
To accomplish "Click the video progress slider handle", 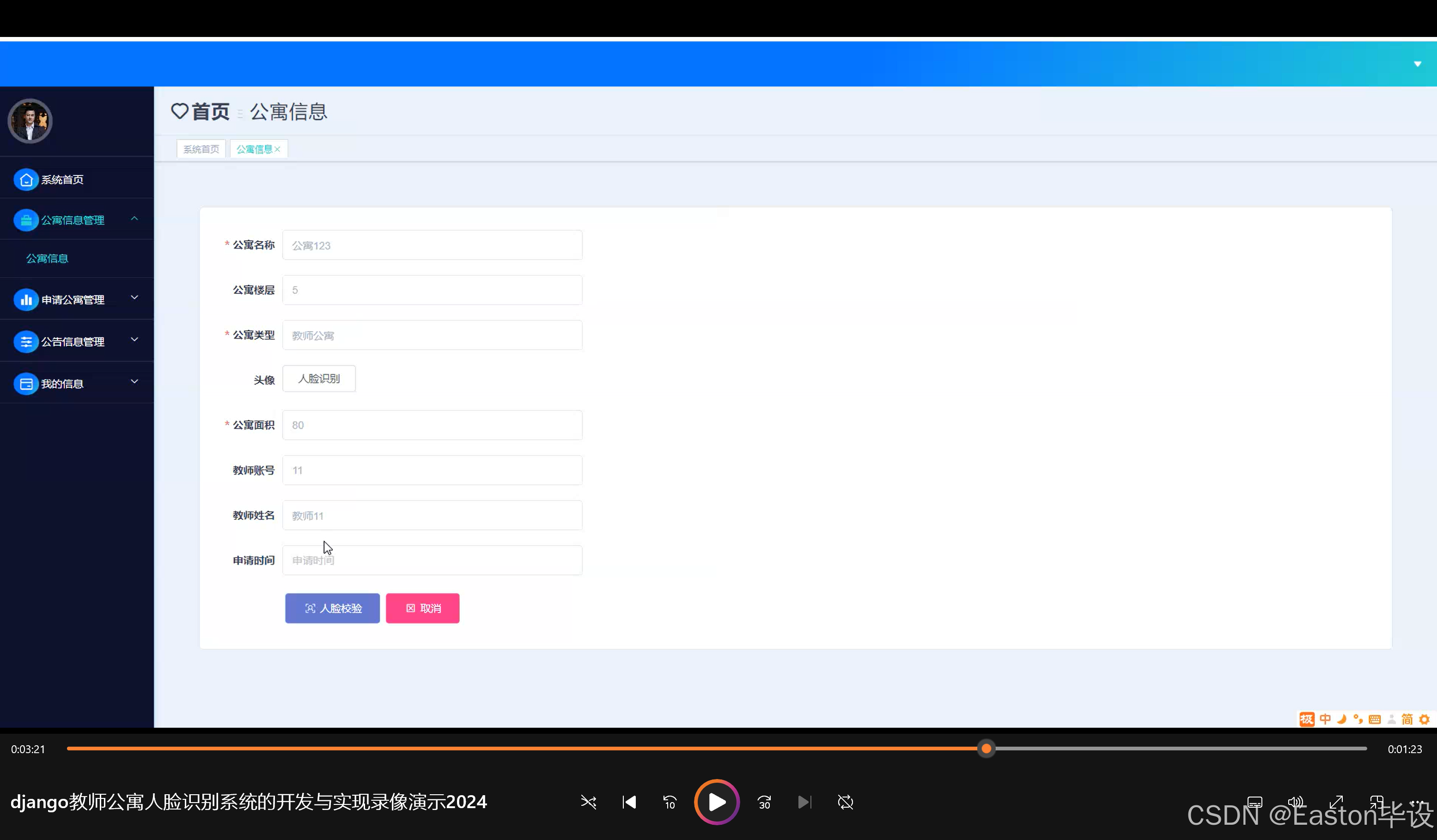I will click(986, 749).
